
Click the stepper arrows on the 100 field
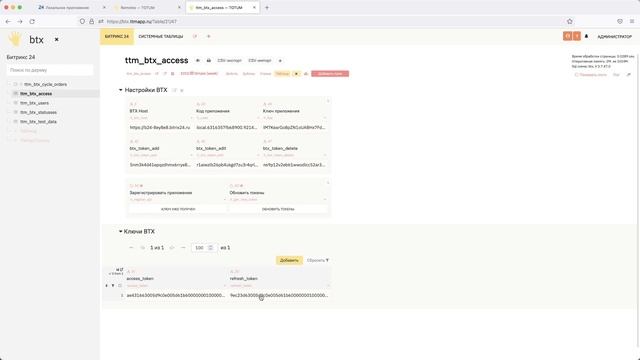(211, 248)
